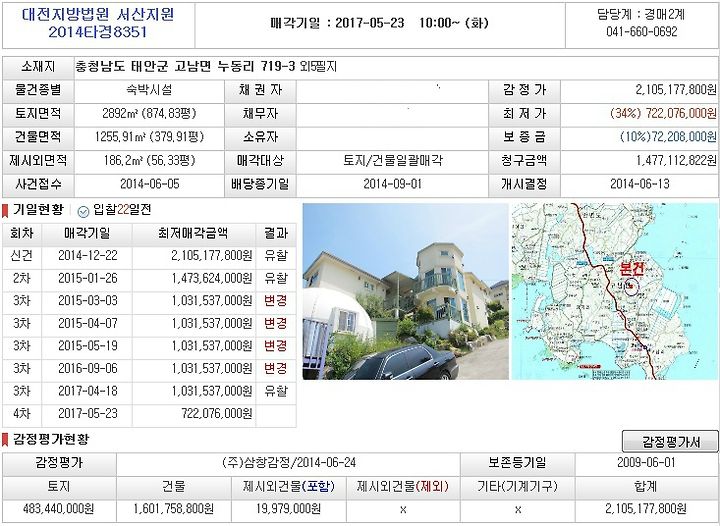The image size is (720, 526).
Task: Click the red marker icon beside 기일현황
Action: point(5,211)
